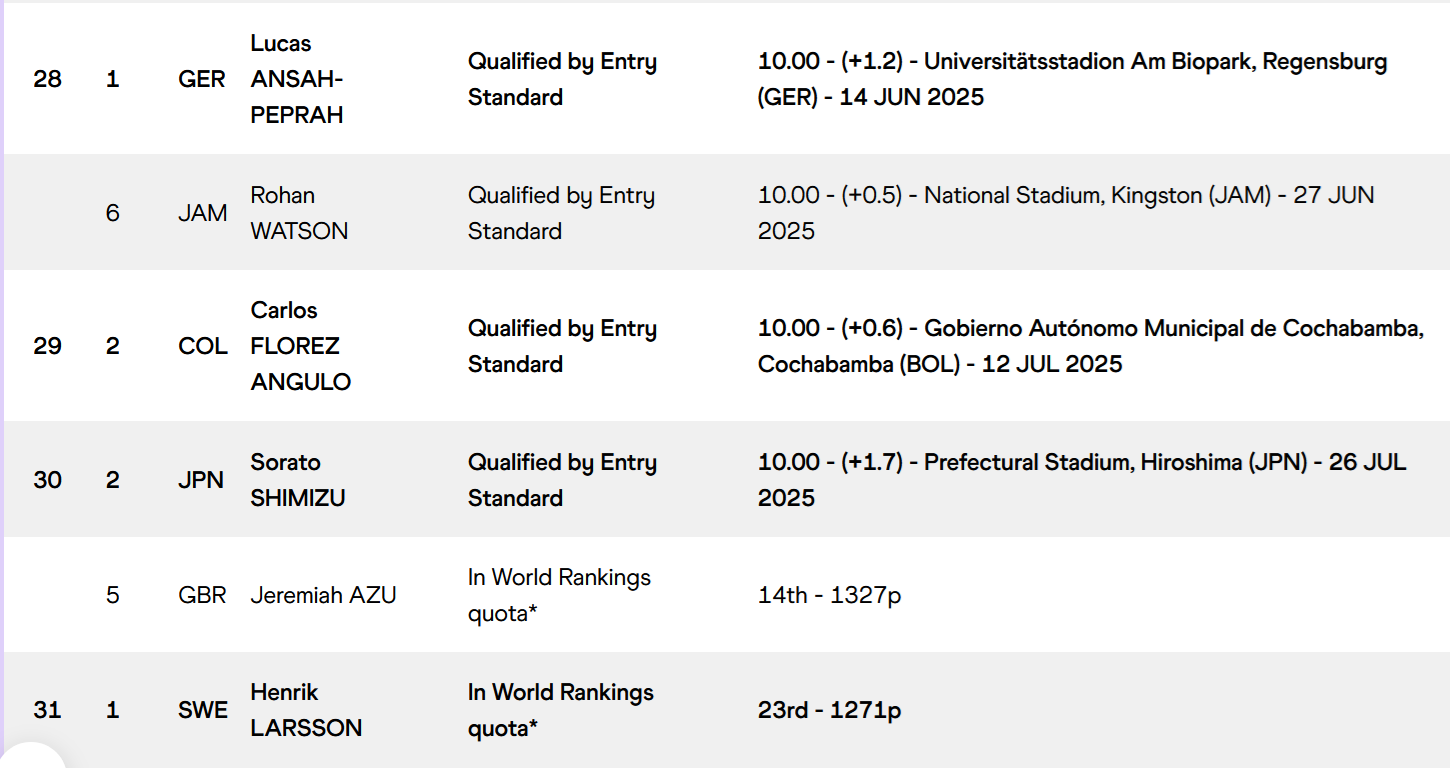Click the Regensburg 14 JUN 2025 result text
The width and height of the screenshot is (1450, 768).
1072,79
